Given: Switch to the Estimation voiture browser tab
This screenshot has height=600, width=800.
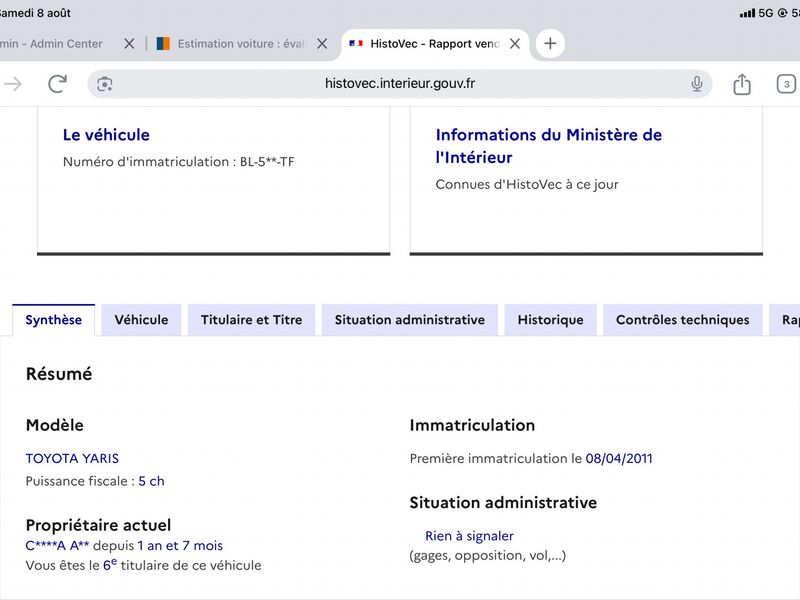Looking at the screenshot, I should (x=240, y=44).
